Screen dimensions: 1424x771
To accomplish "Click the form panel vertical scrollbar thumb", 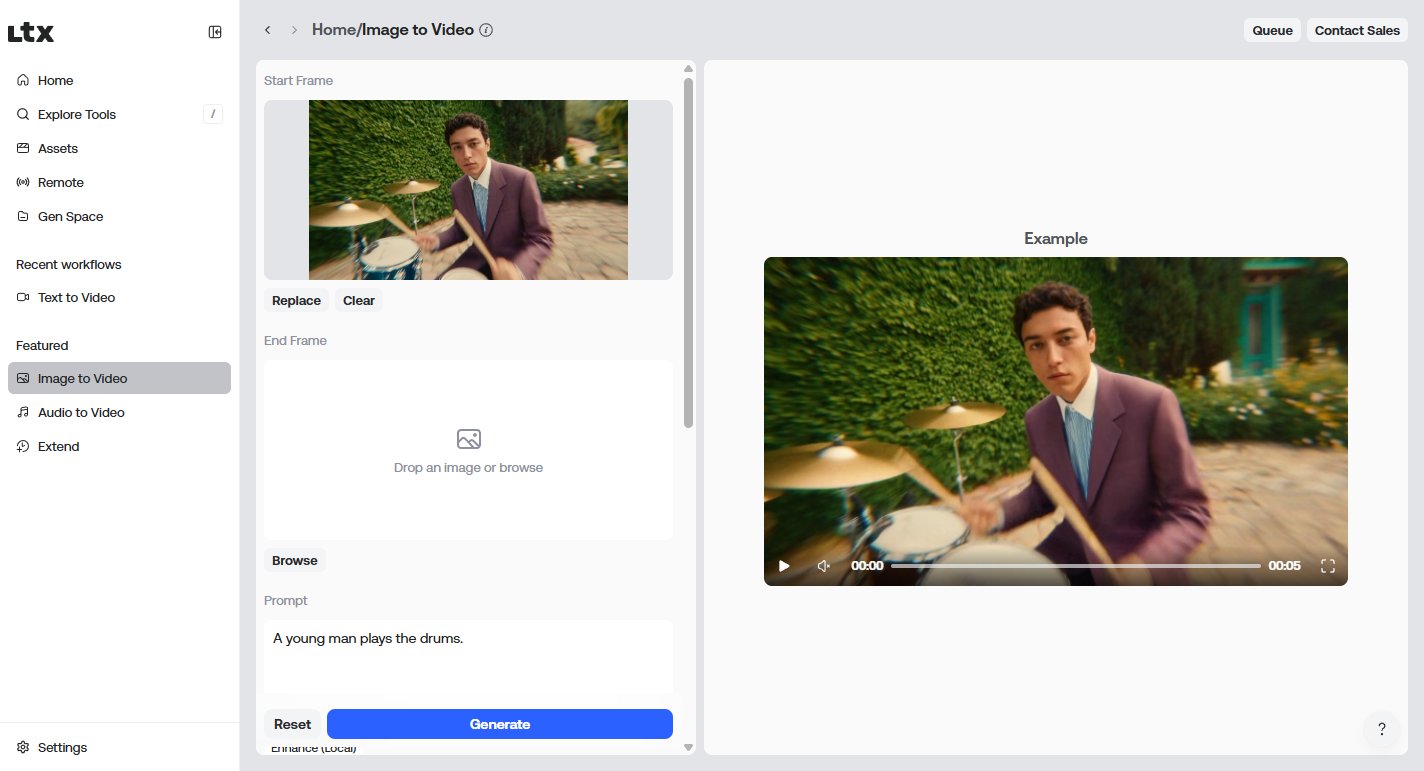I will point(688,253).
